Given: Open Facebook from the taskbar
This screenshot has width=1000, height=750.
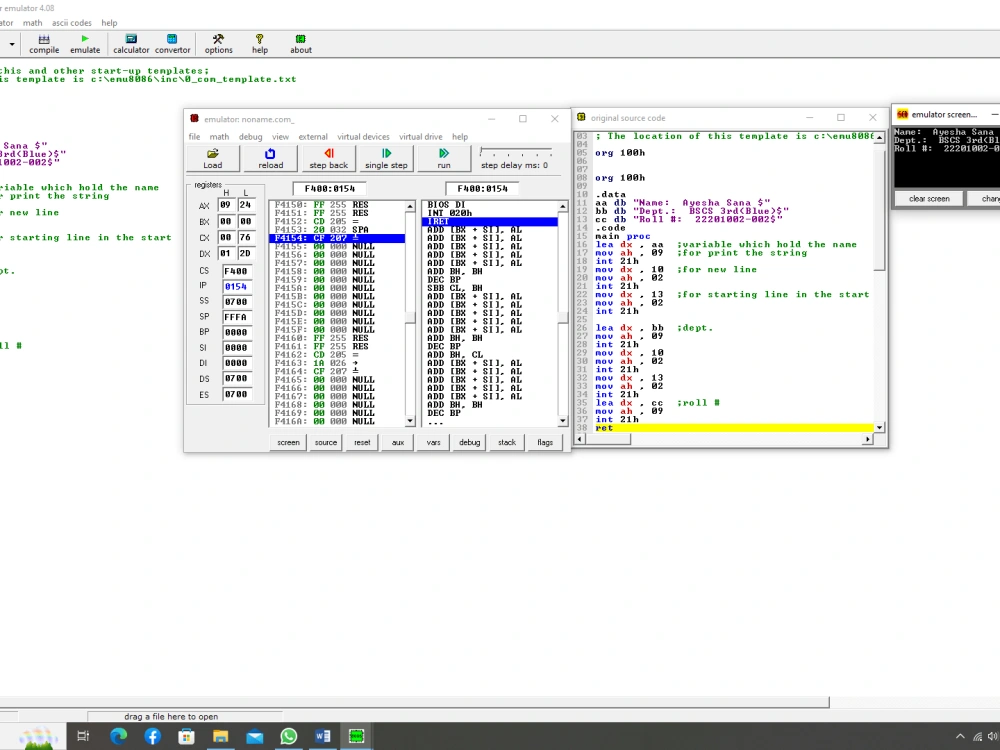Looking at the screenshot, I should (x=152, y=736).
